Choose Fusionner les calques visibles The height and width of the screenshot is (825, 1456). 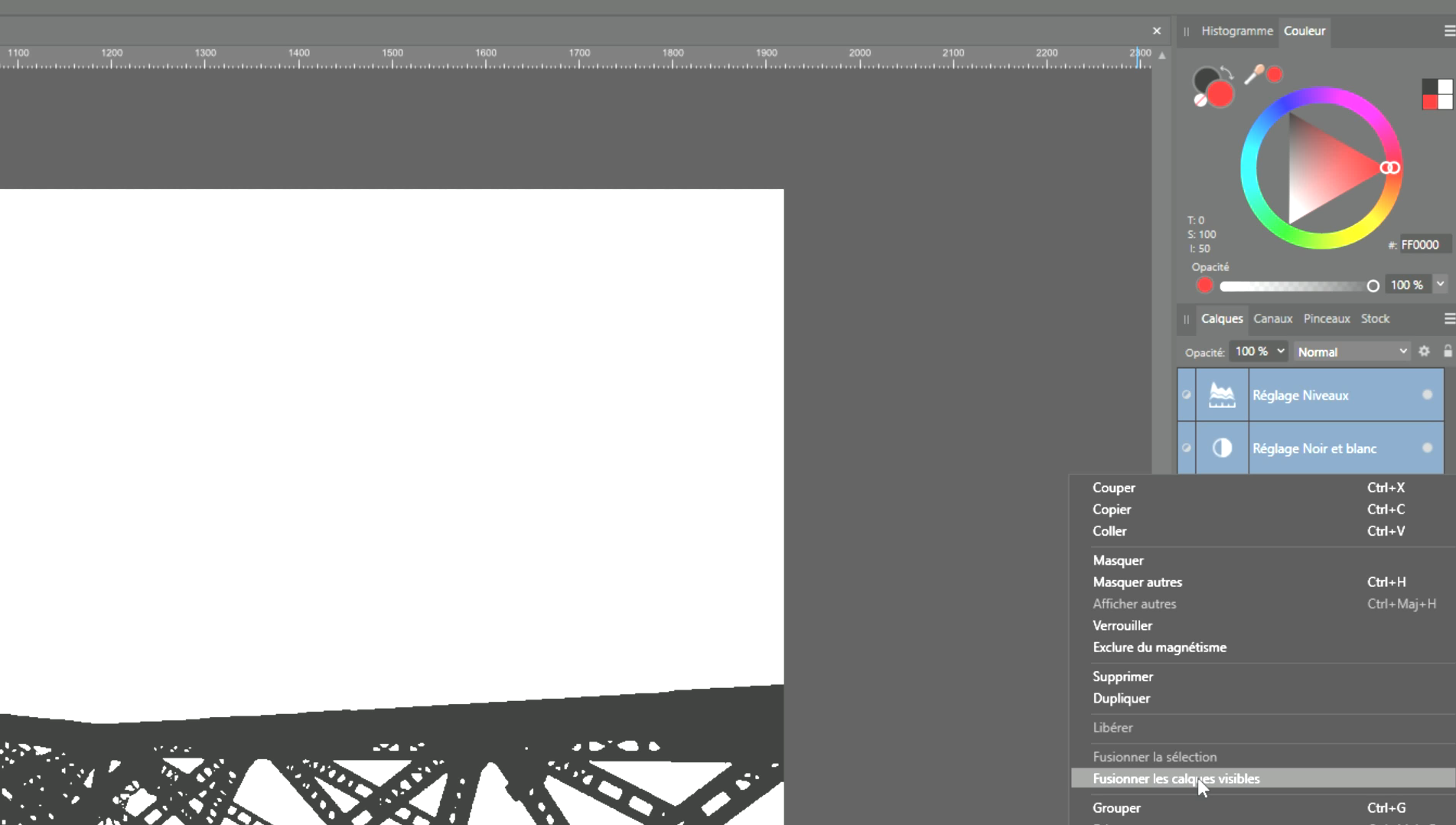1176,778
